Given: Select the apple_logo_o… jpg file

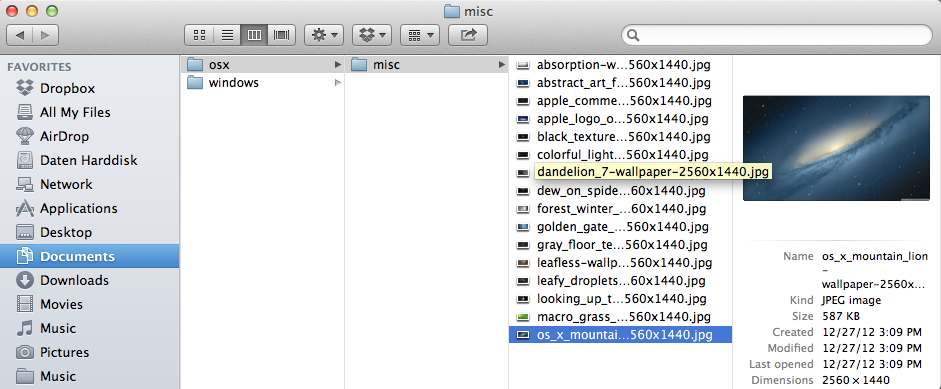Looking at the screenshot, I should tap(621, 118).
